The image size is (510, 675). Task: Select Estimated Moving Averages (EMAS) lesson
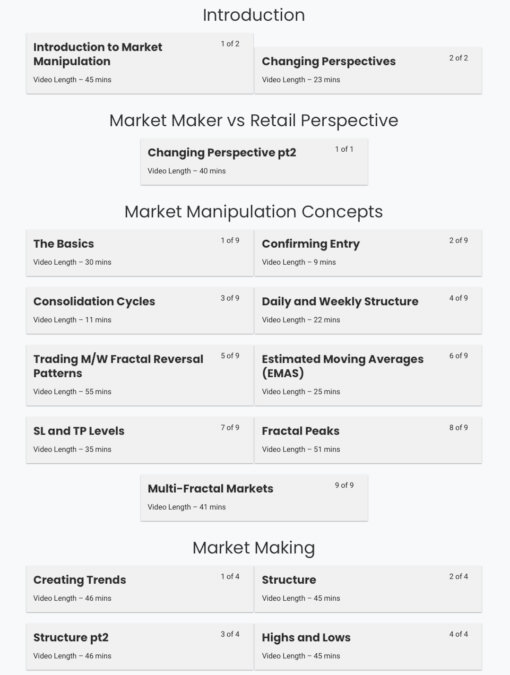pyautogui.click(x=368, y=375)
